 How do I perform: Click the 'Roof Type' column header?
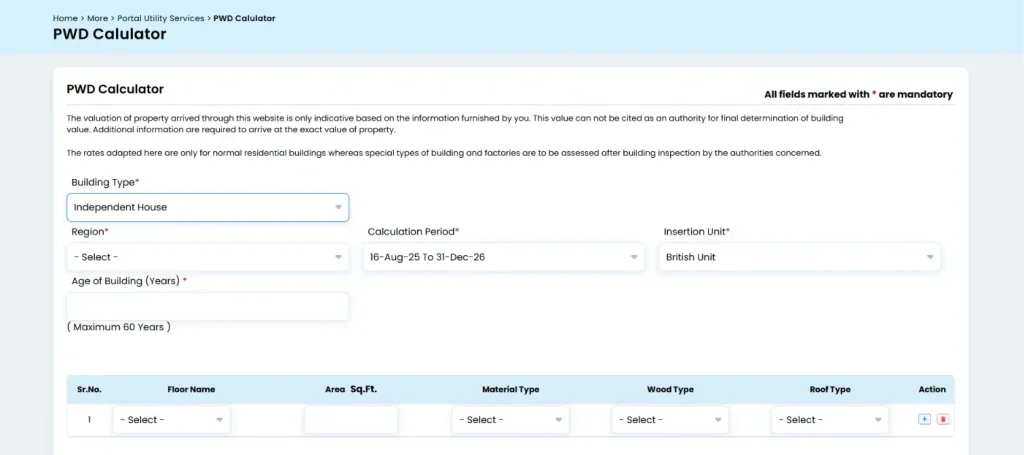830,389
